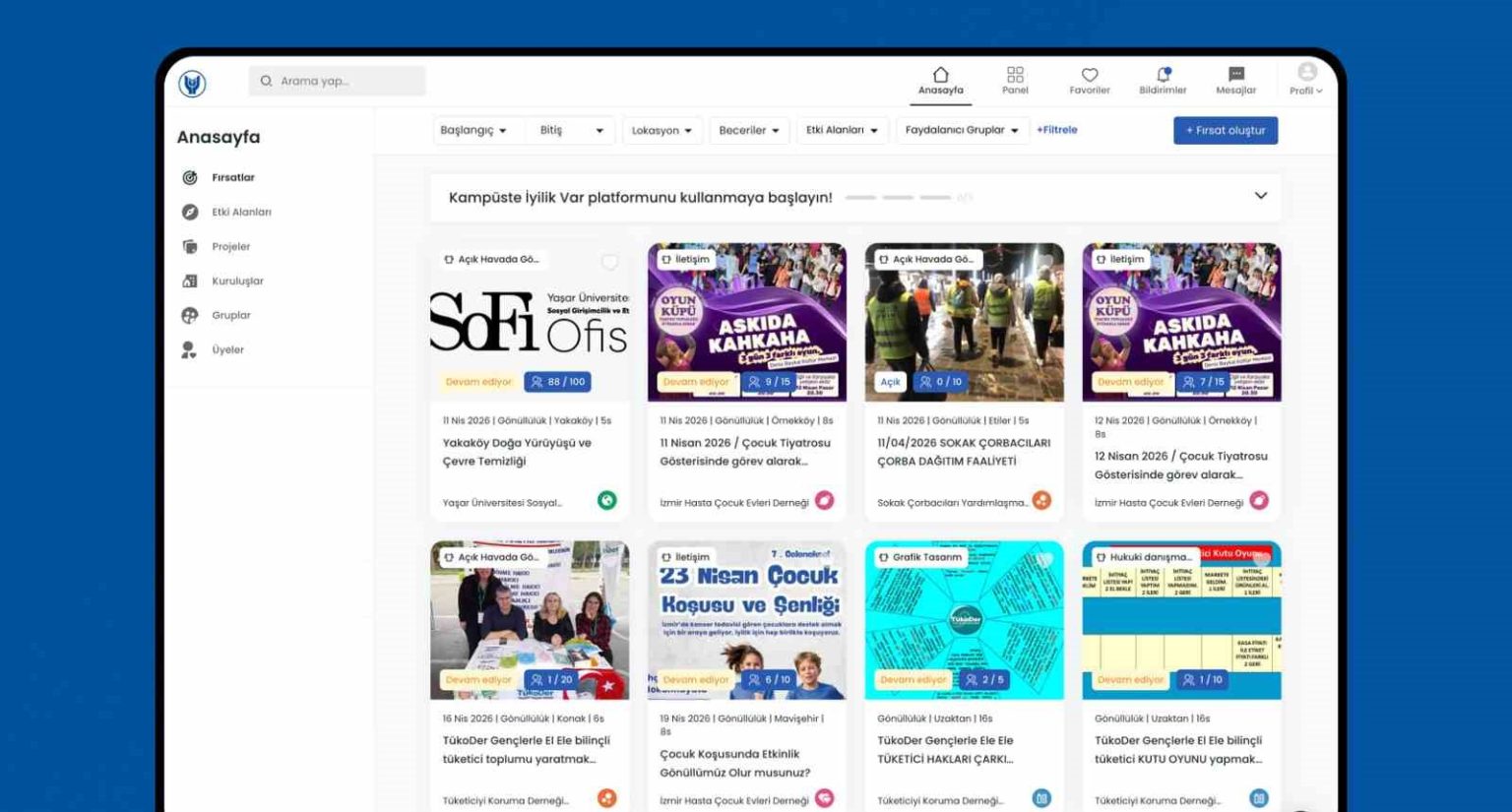Toggle favorite heart on Grafik Tasarım card
This screenshot has width=1512, height=812.
(x=1044, y=559)
